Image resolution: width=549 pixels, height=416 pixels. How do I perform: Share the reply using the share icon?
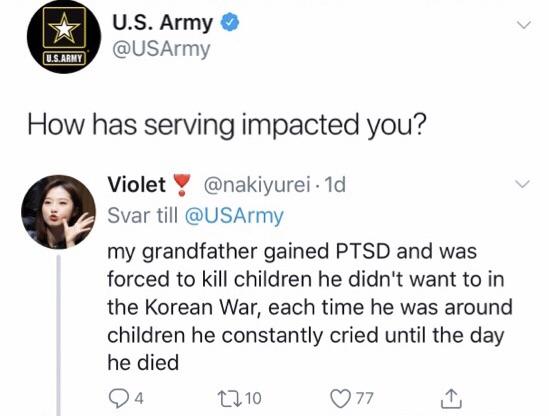tap(451, 398)
